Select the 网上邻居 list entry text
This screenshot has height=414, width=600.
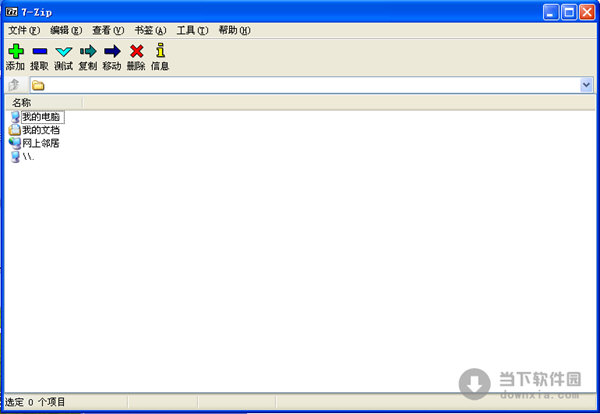point(41,143)
